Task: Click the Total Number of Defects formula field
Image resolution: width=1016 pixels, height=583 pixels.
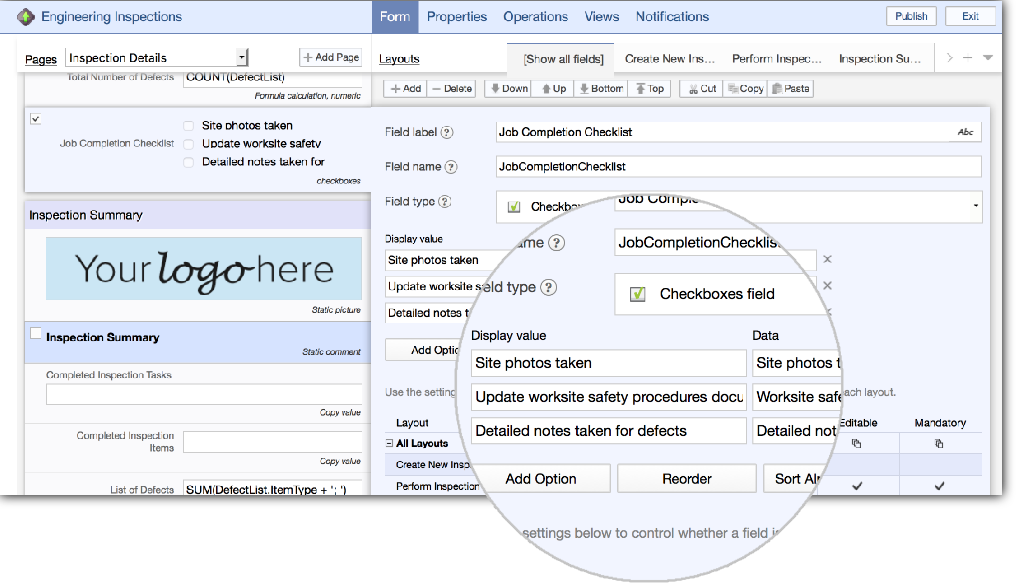Action: [272, 78]
